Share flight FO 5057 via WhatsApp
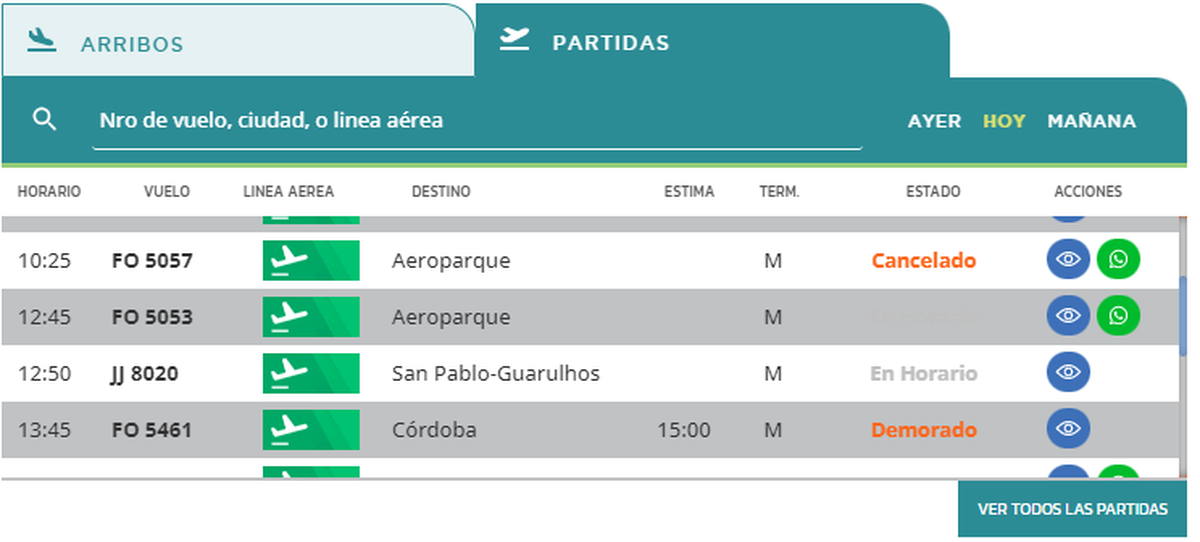This screenshot has height=542, width=1200. pos(1118,260)
